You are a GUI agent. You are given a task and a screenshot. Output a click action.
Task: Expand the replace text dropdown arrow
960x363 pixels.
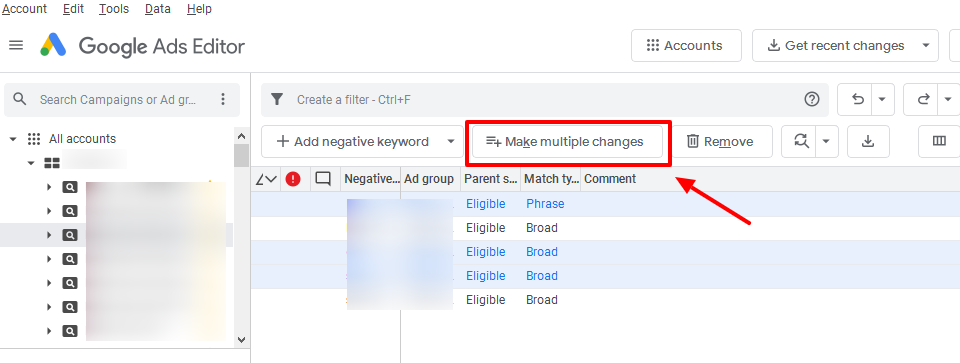click(826, 142)
